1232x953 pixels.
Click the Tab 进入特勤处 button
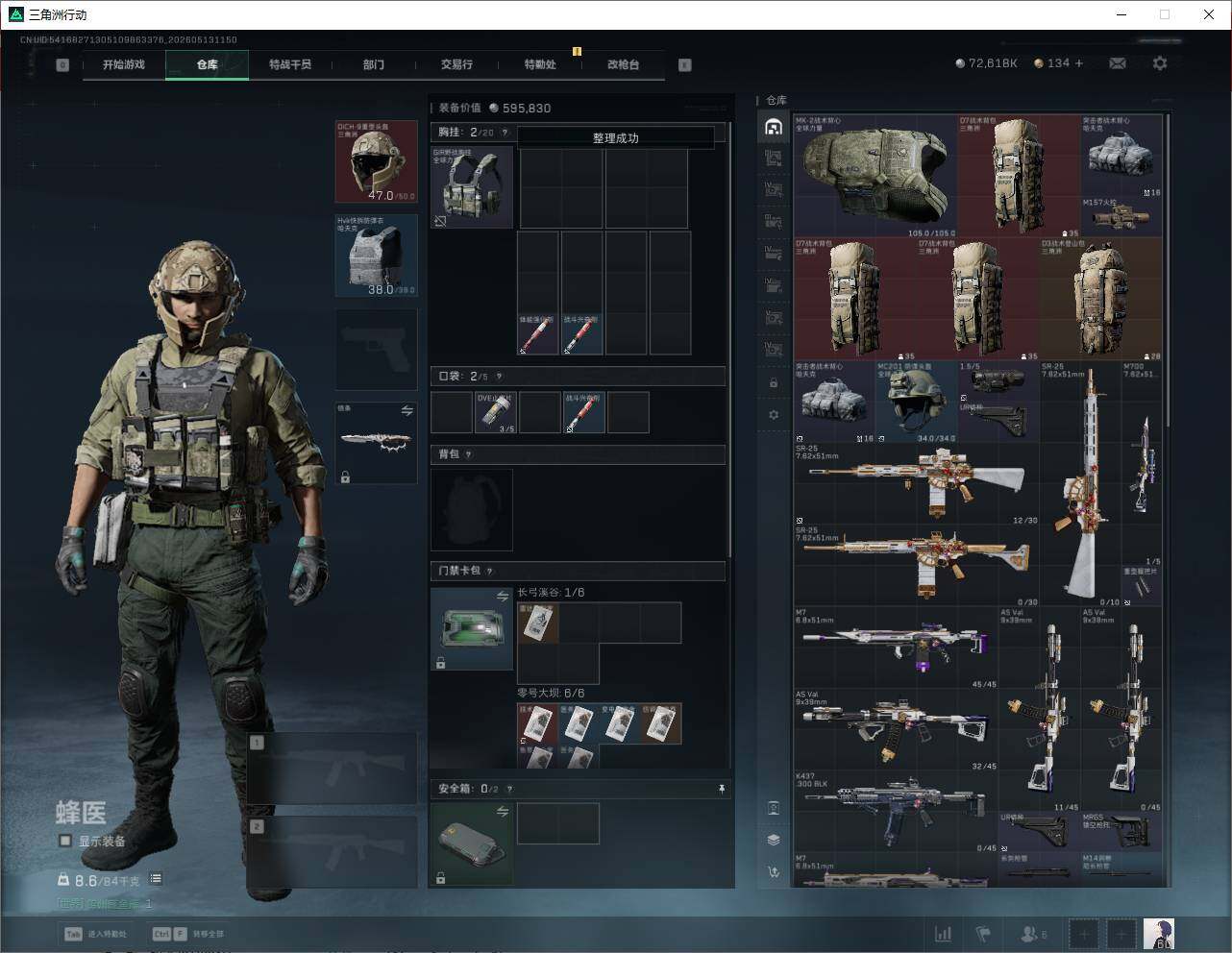[x=95, y=934]
